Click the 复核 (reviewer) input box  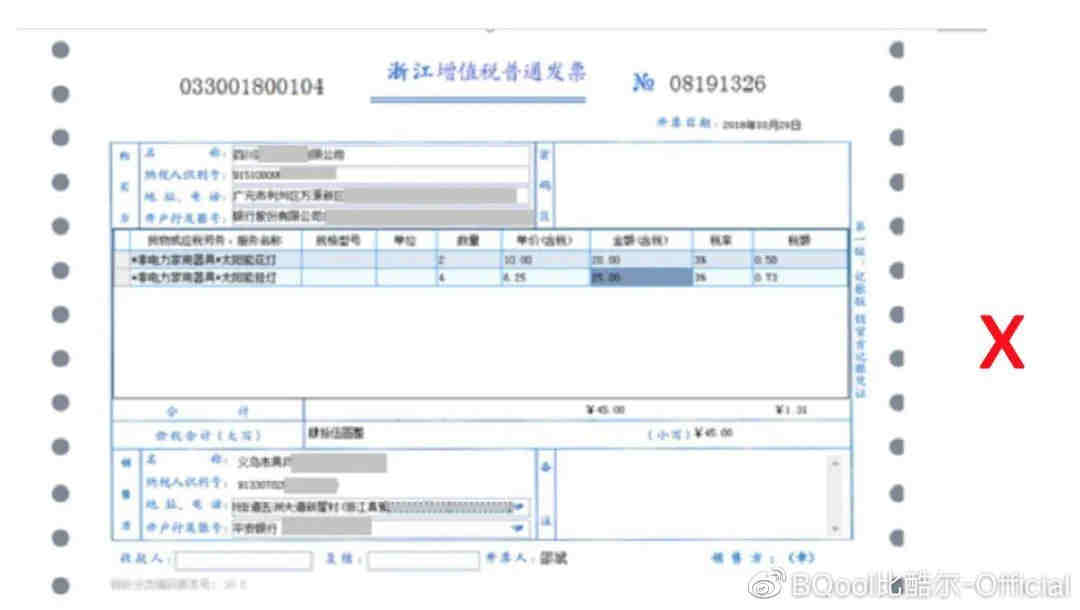coord(423,560)
